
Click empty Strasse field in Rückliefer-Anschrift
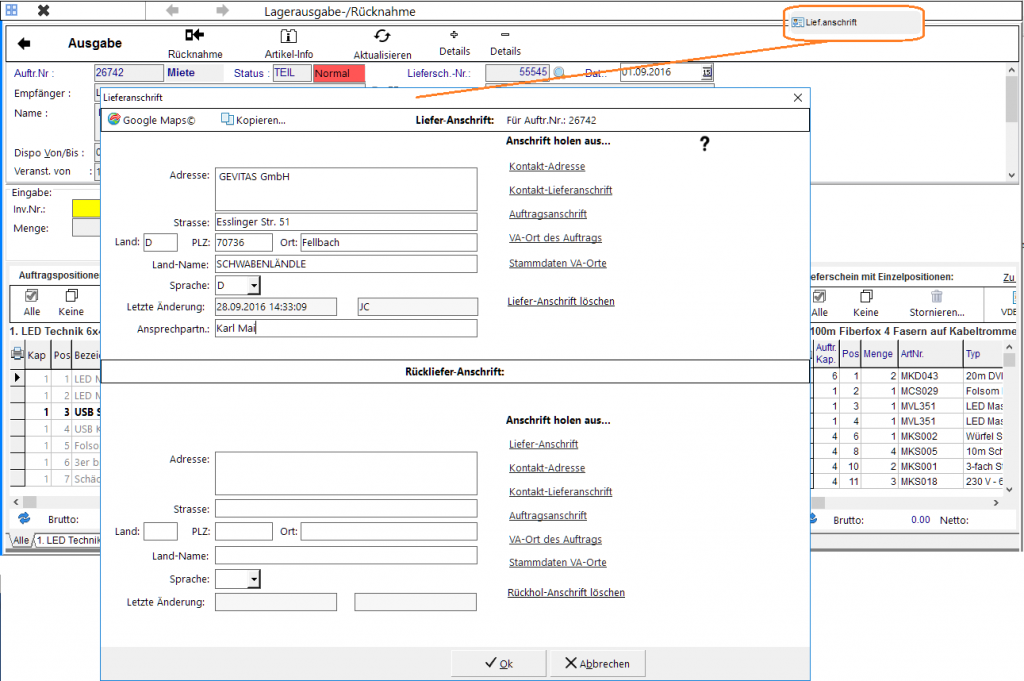(x=346, y=509)
